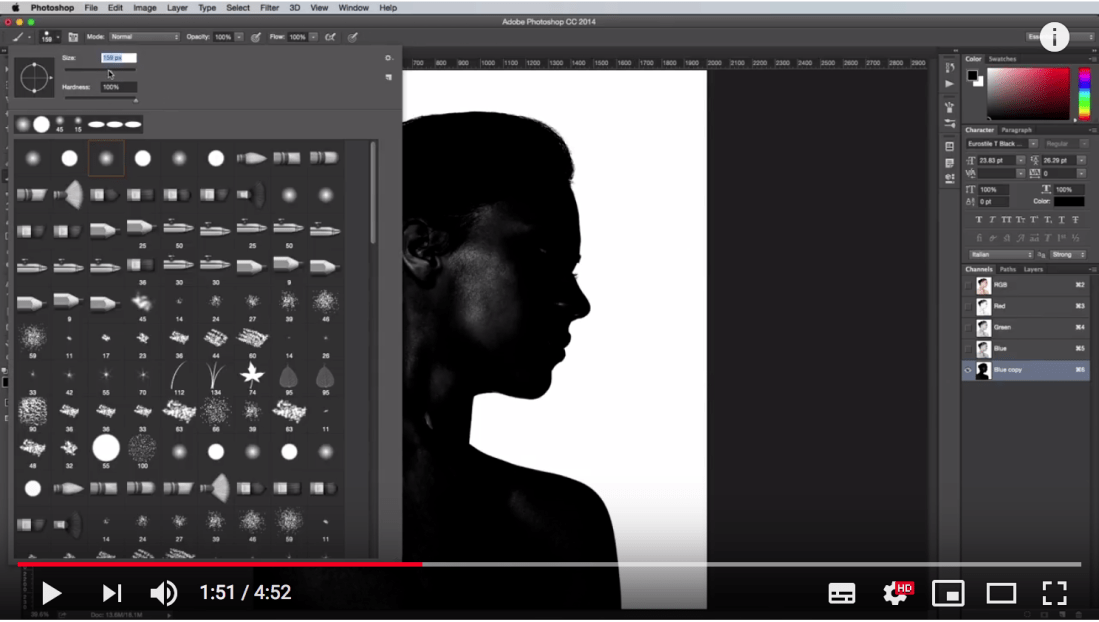The height and width of the screenshot is (622, 1099).
Task: Play the video
Action: click(x=51, y=593)
